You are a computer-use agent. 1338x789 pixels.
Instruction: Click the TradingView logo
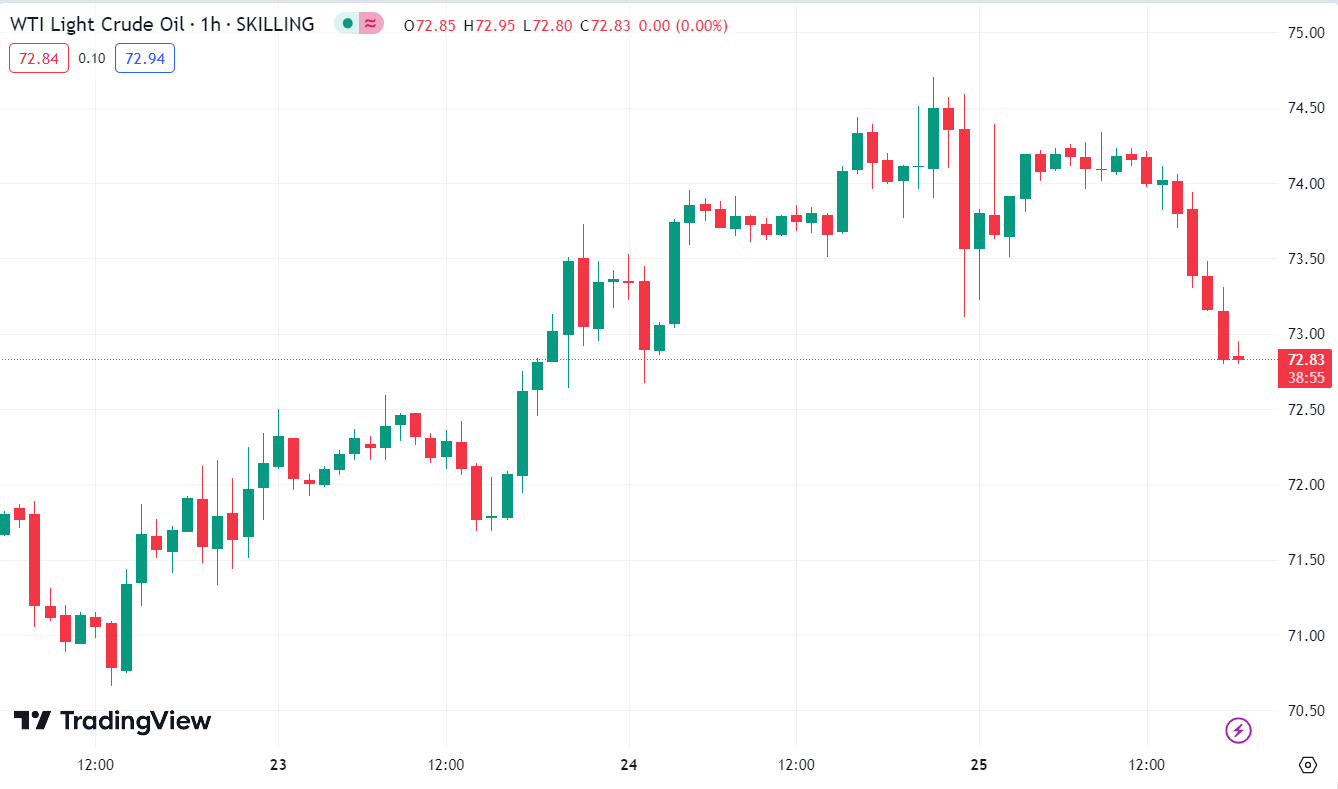coord(112,721)
